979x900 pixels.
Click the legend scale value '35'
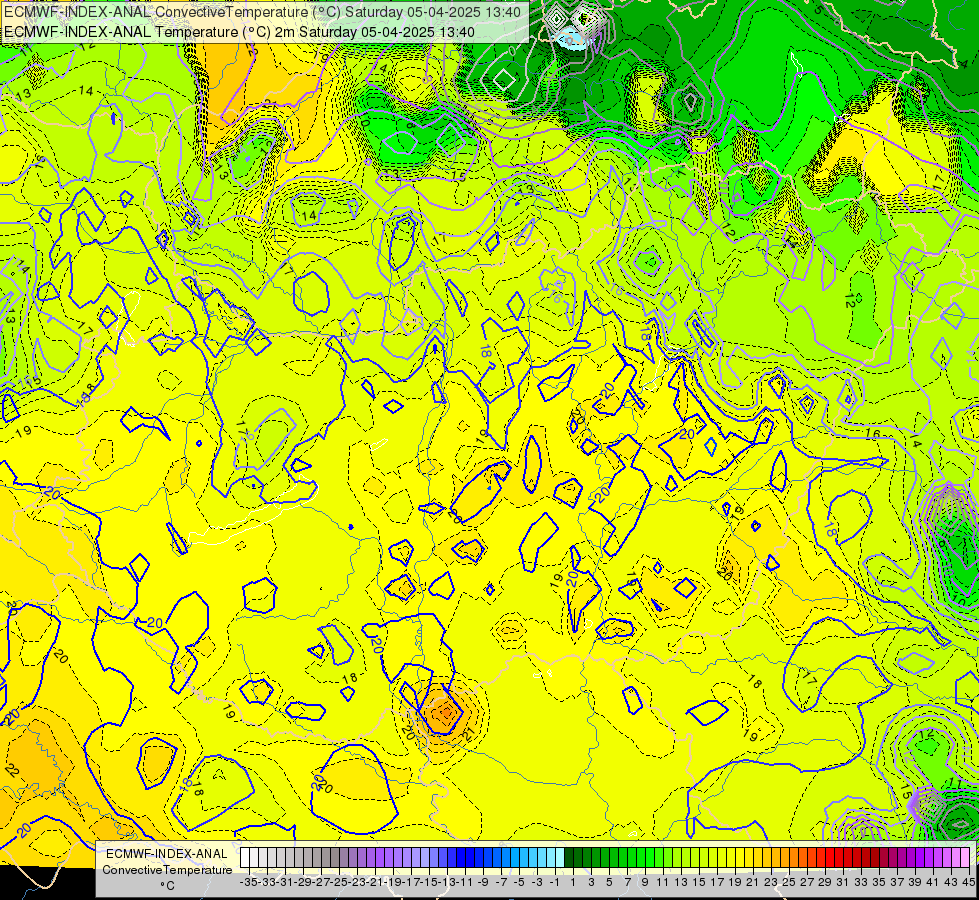point(878,883)
